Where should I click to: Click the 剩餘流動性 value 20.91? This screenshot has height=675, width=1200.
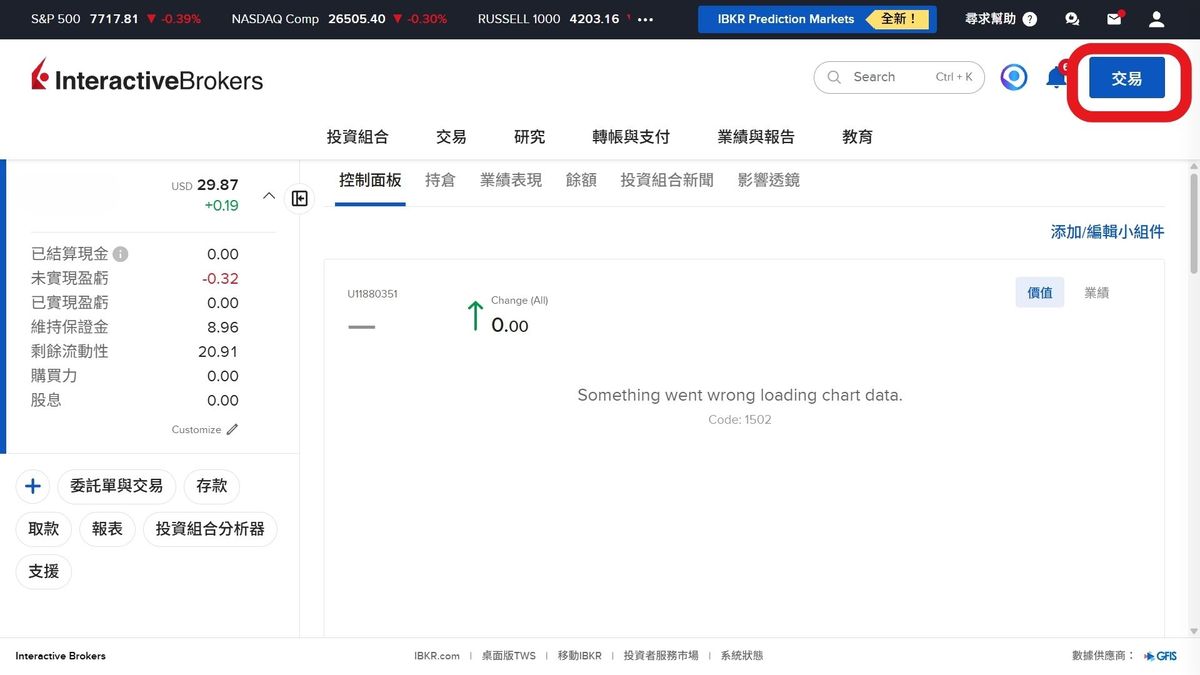pos(218,352)
